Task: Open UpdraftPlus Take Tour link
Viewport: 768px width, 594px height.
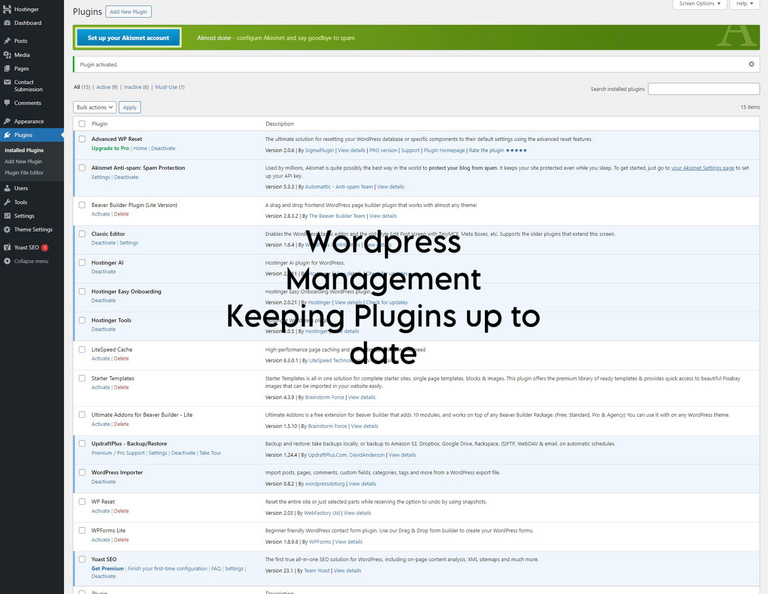Action: (210, 453)
